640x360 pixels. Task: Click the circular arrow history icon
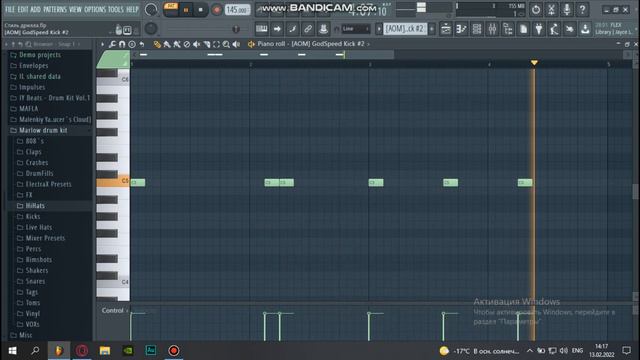pos(536,9)
